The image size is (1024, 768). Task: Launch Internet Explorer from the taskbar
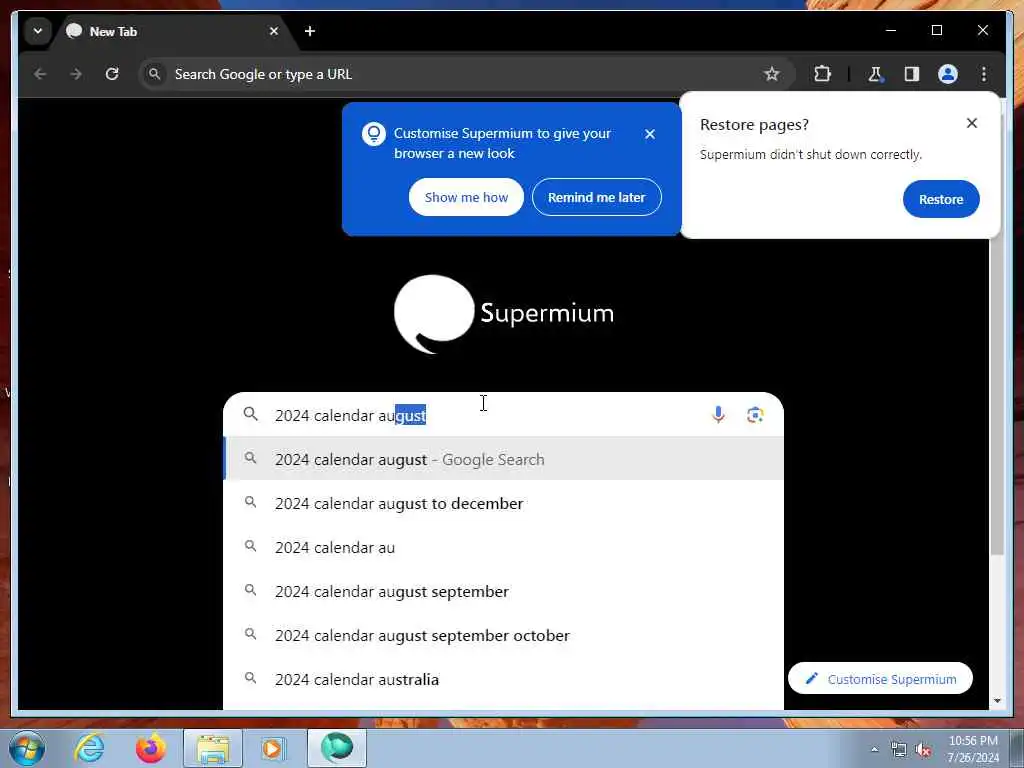click(x=89, y=748)
